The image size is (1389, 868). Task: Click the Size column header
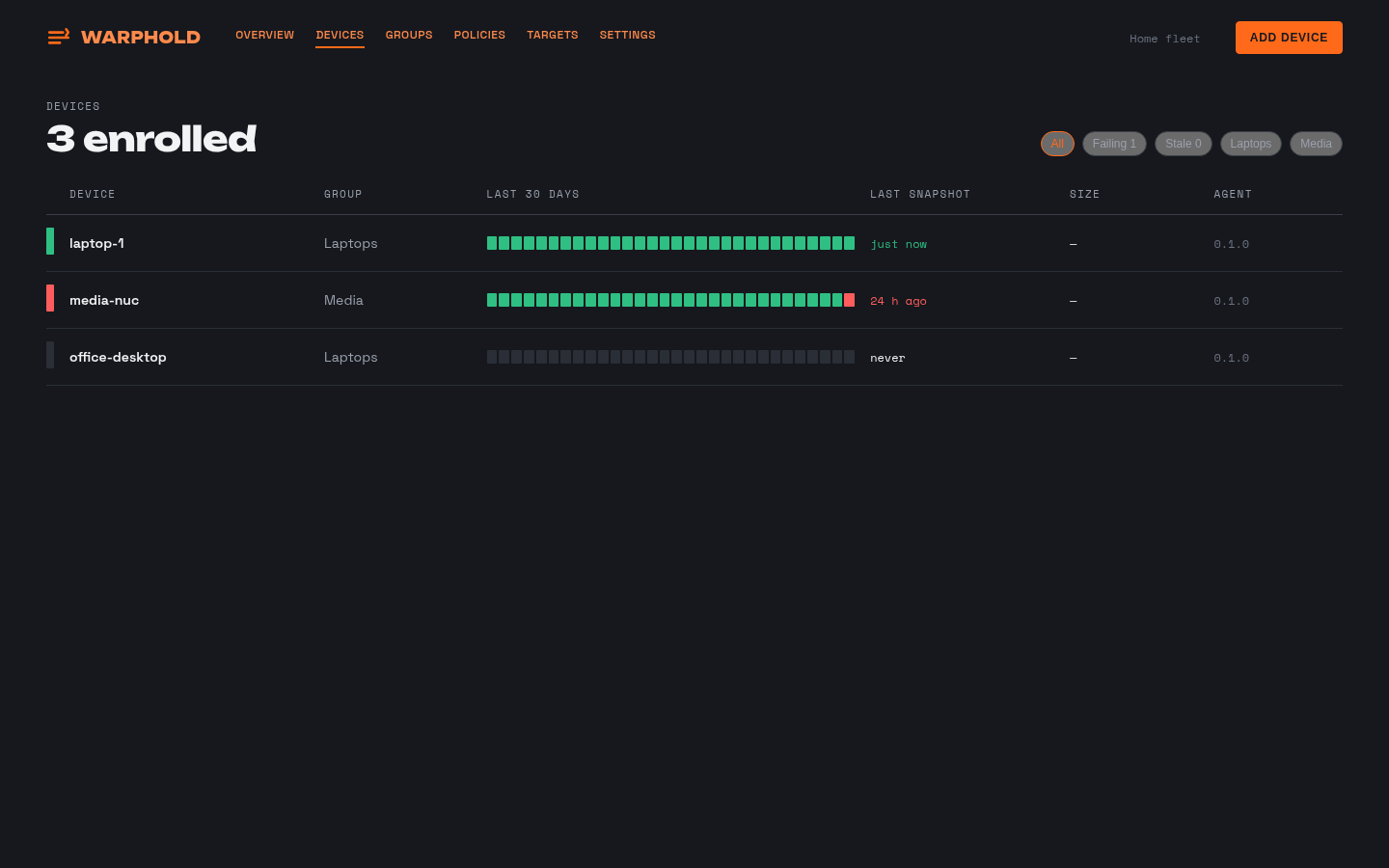coord(1084,194)
